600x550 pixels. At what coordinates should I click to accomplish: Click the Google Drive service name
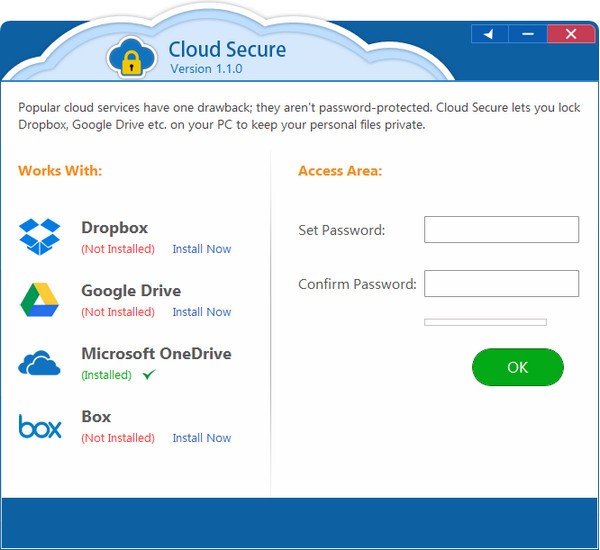(131, 291)
